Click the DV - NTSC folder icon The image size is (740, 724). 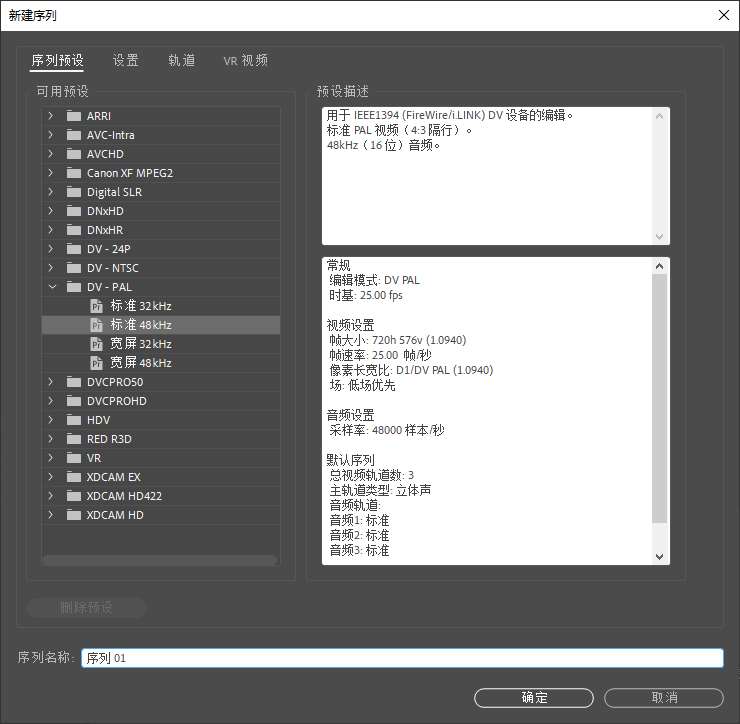tap(74, 268)
